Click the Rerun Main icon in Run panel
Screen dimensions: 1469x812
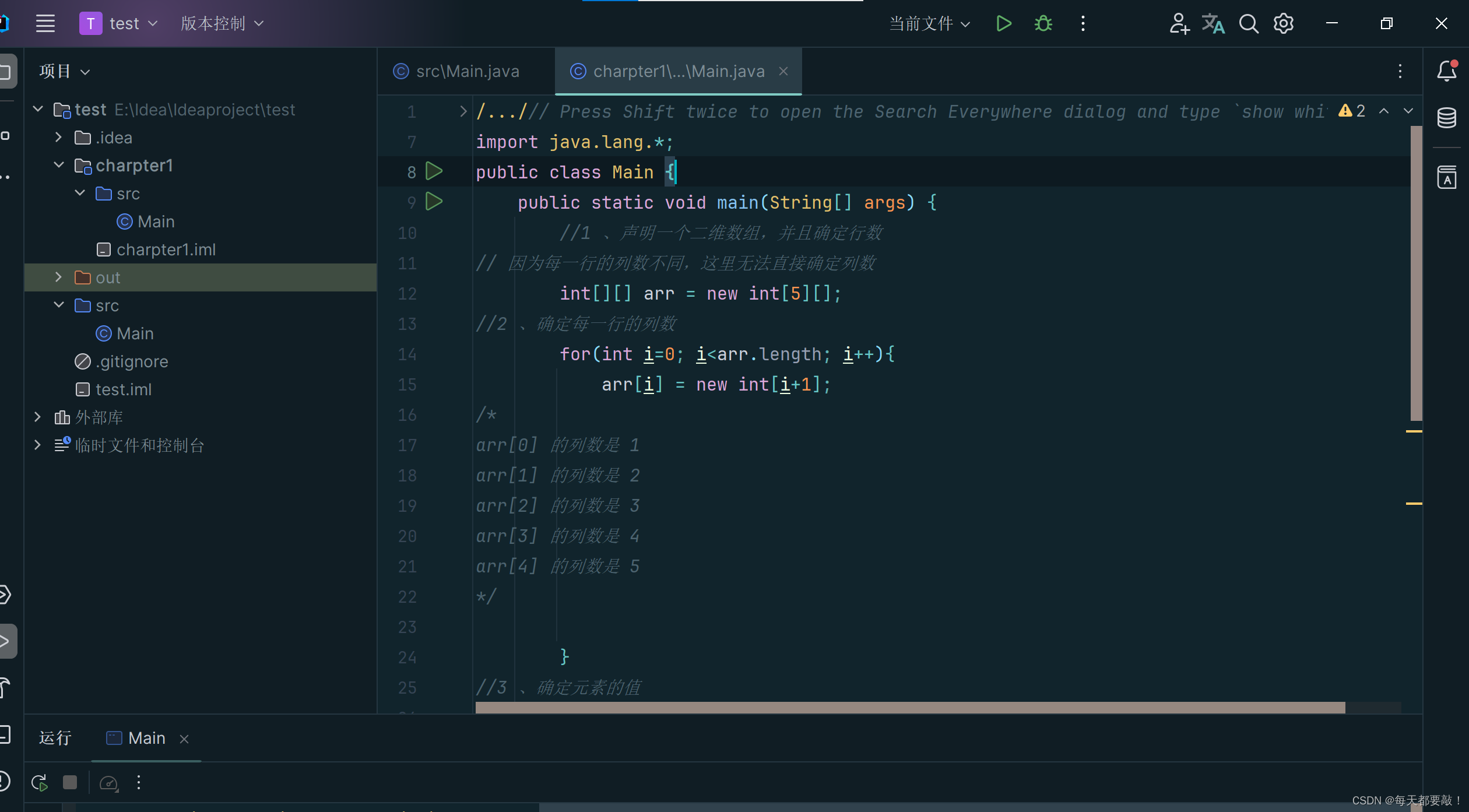click(40, 782)
